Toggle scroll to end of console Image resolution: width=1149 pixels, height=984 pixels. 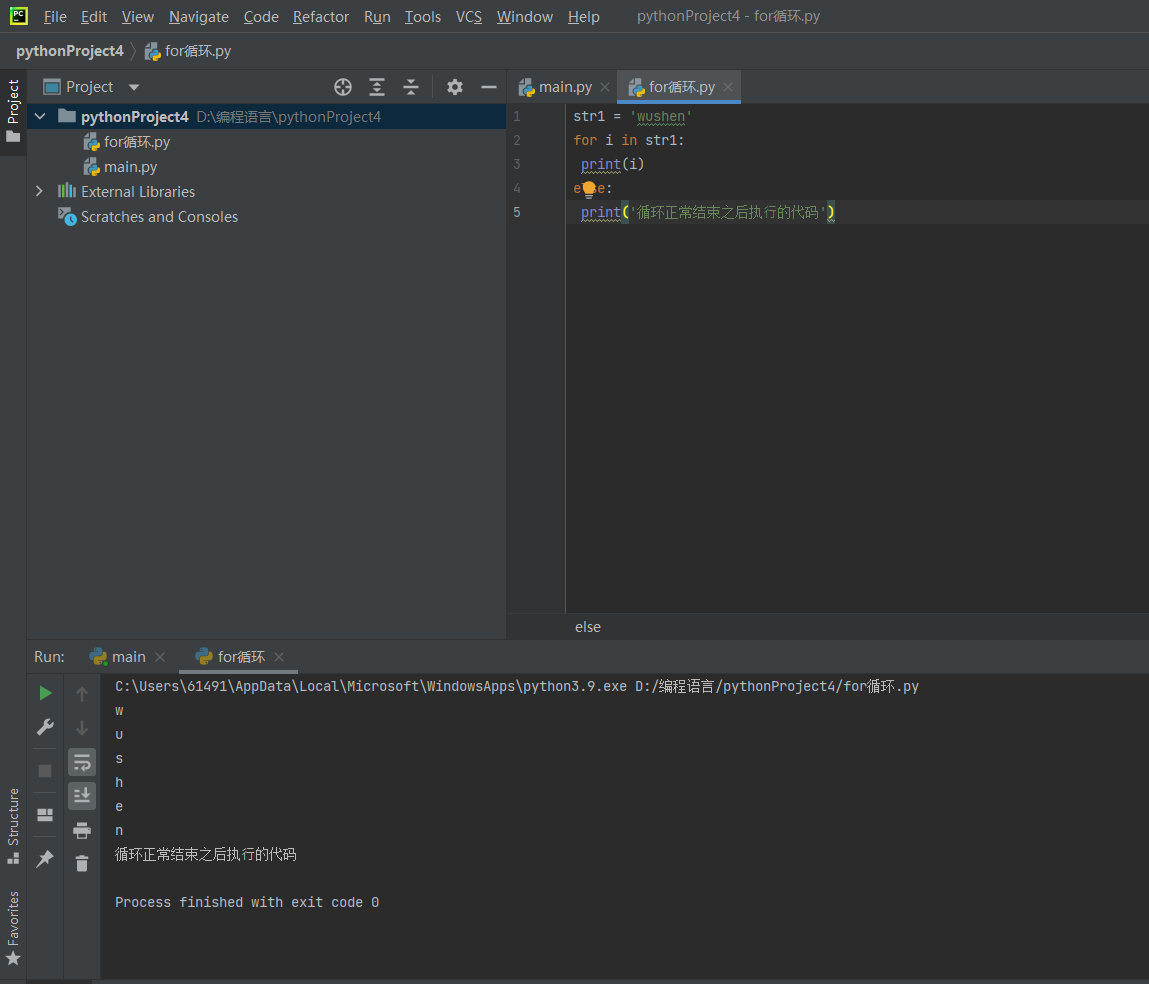click(x=82, y=796)
